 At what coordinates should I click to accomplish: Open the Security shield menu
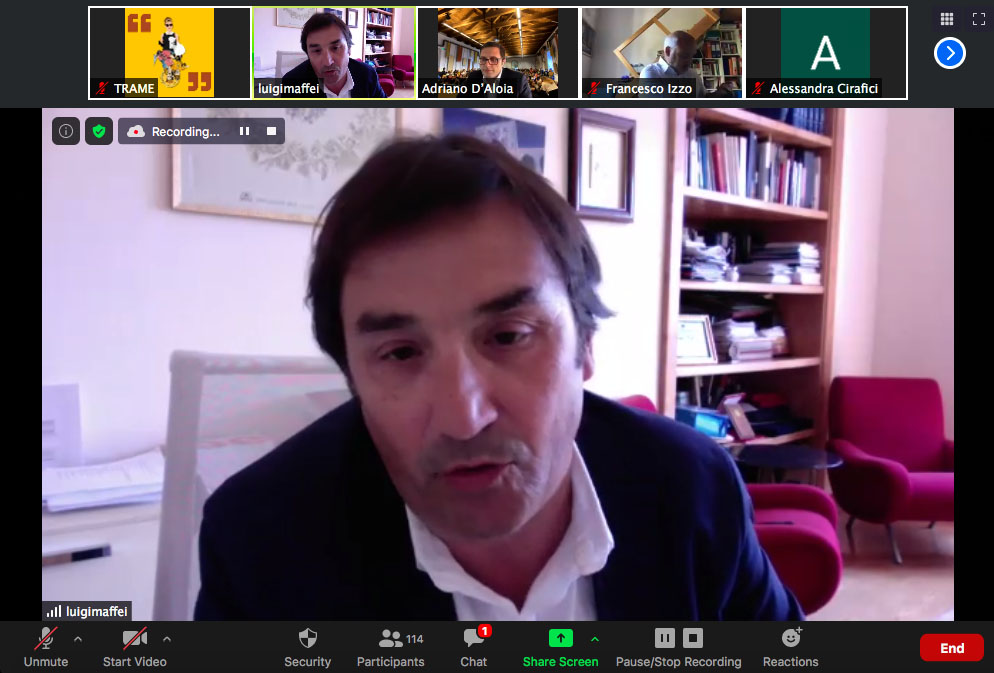click(x=307, y=647)
